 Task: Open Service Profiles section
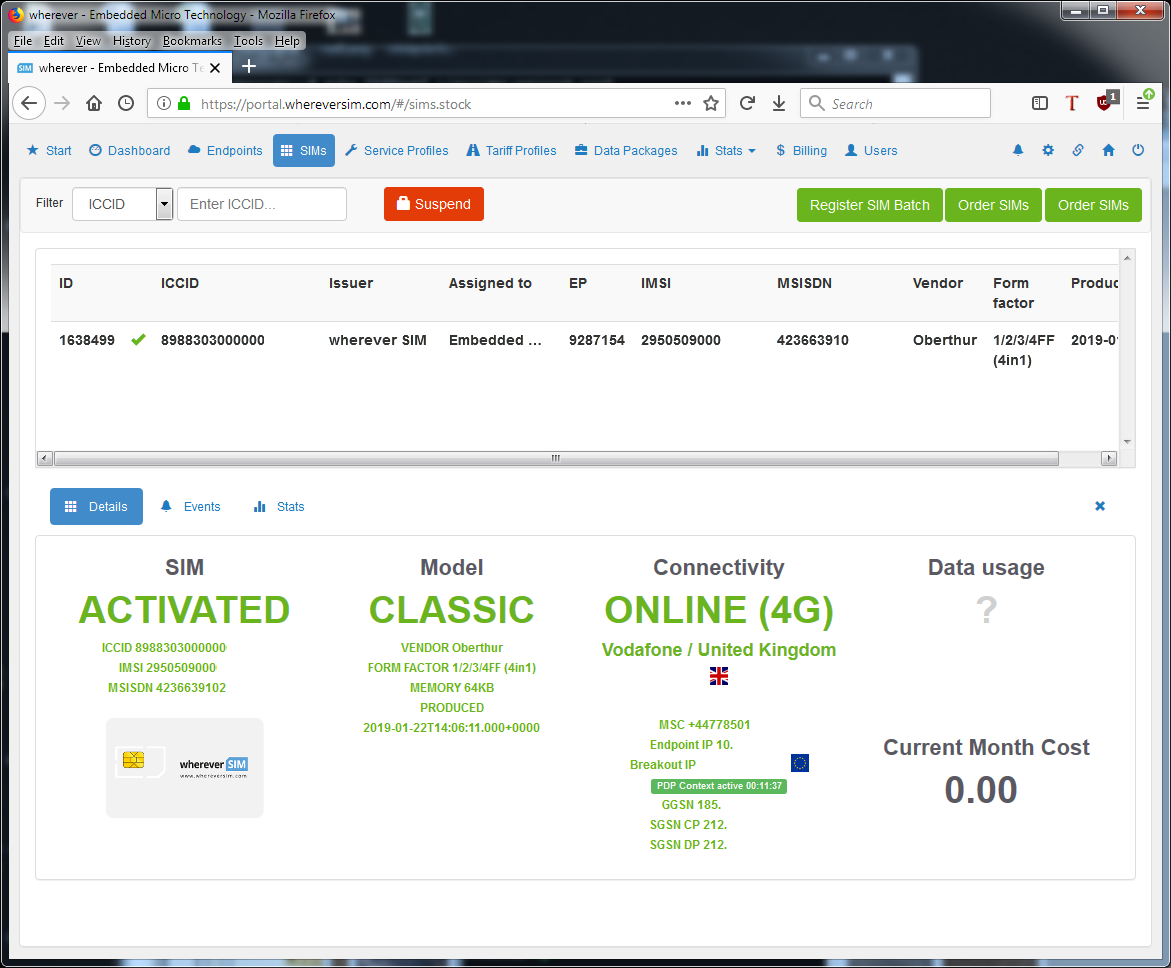pyautogui.click(x=397, y=150)
